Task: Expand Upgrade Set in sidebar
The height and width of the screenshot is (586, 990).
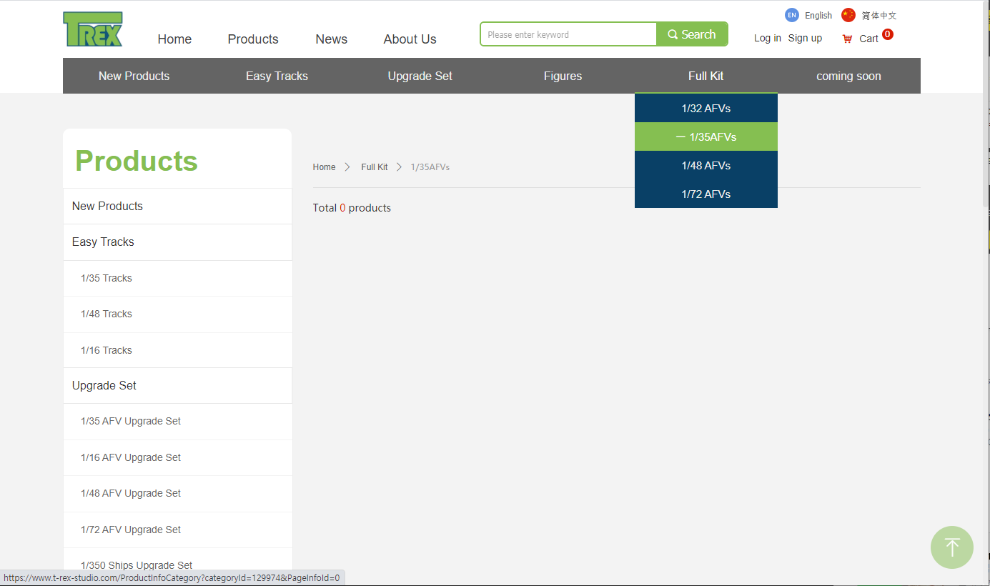Action: point(104,386)
